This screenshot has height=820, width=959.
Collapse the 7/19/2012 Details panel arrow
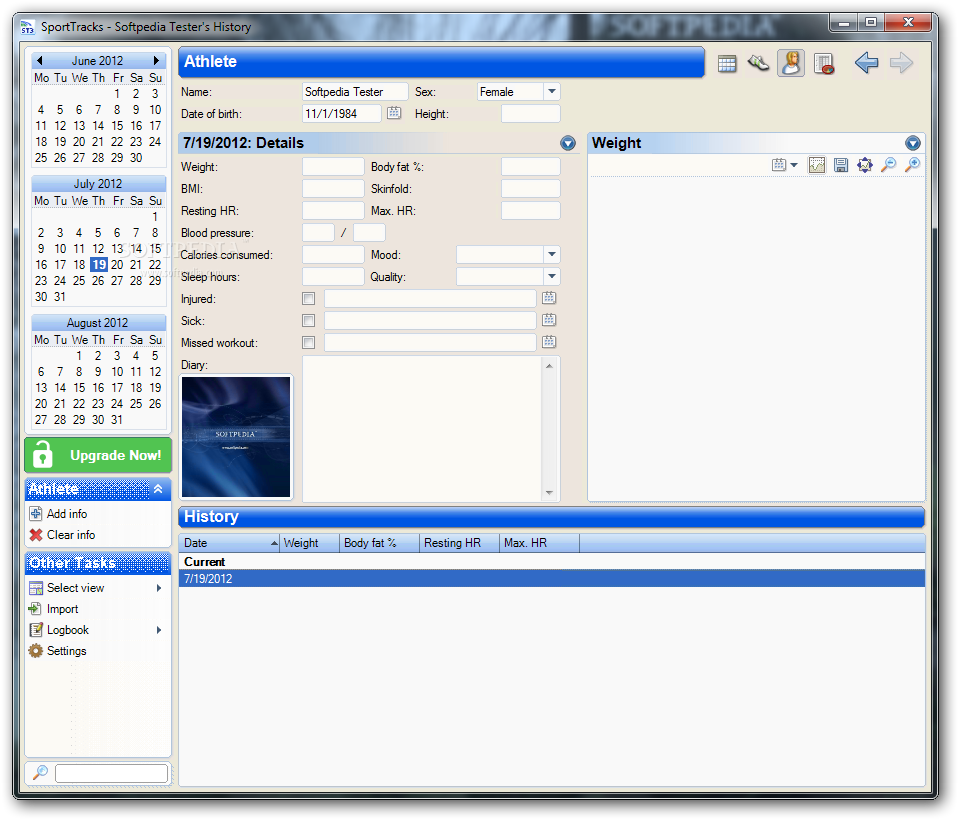[568, 143]
